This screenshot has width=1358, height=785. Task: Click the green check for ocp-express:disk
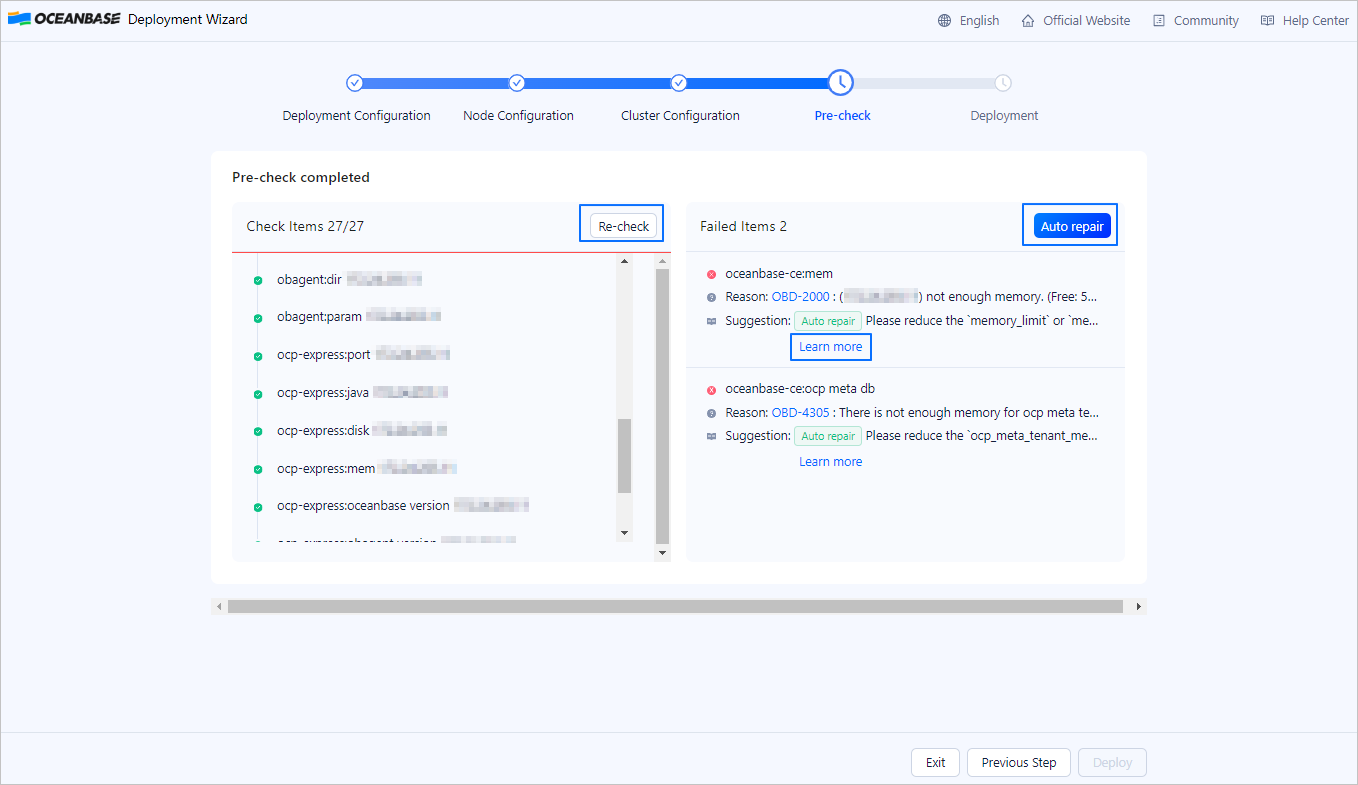coord(258,432)
